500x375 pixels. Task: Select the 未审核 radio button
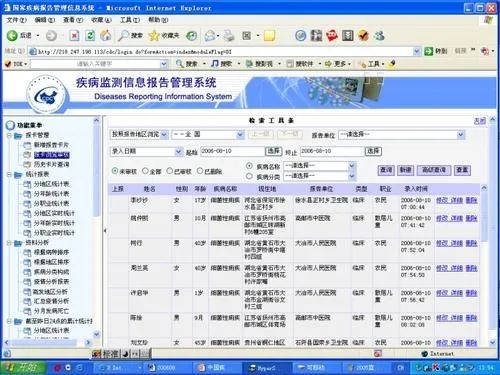(115, 171)
